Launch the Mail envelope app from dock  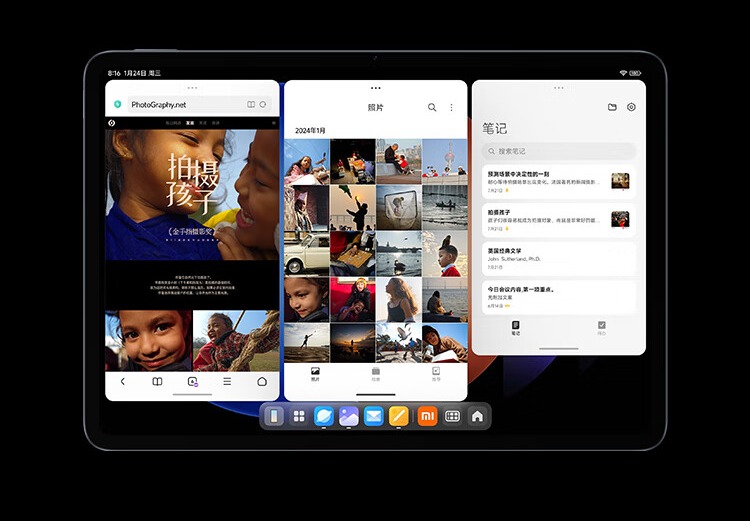374,416
